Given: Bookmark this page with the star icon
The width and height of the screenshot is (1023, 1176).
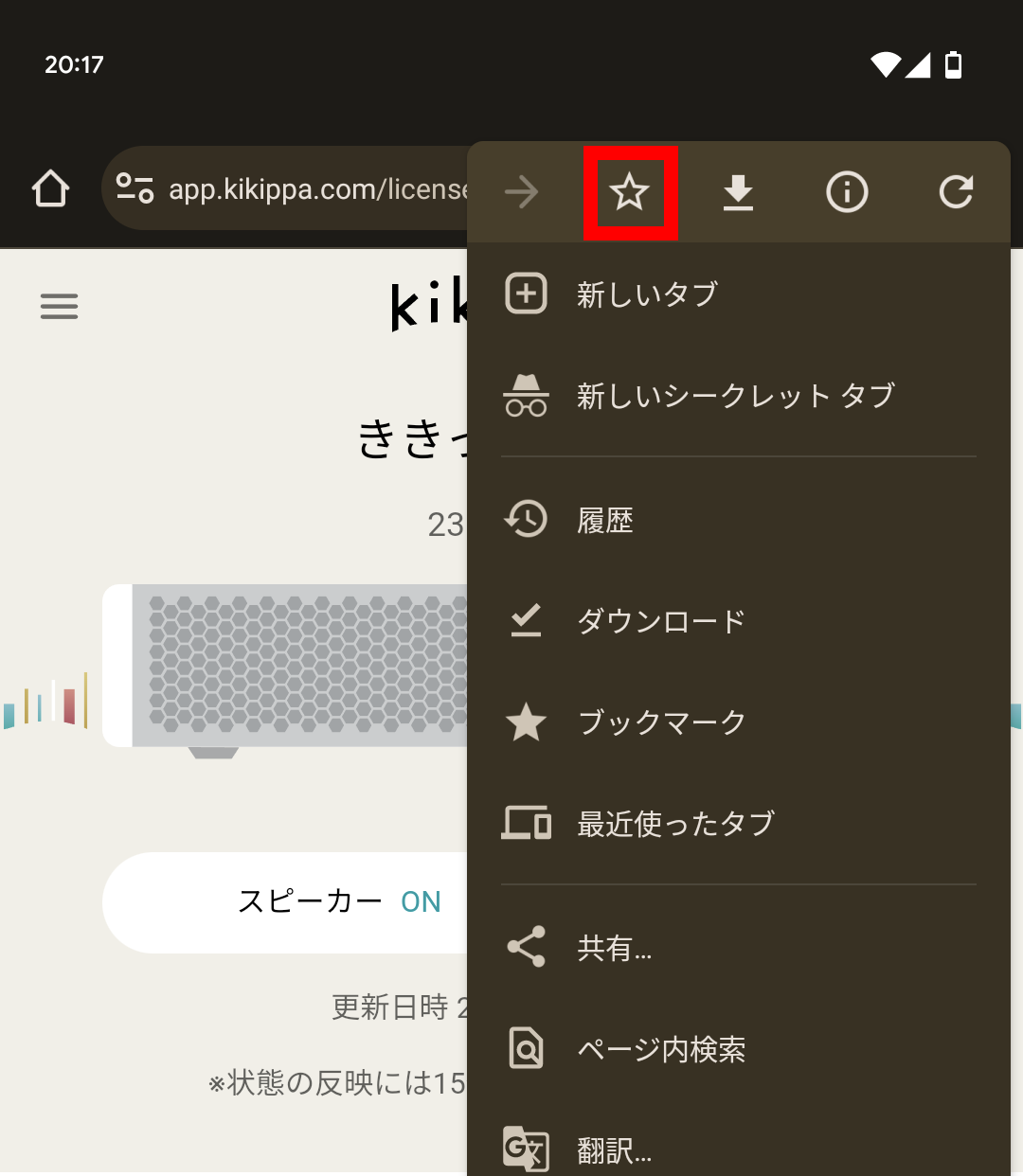Looking at the screenshot, I should (x=631, y=192).
